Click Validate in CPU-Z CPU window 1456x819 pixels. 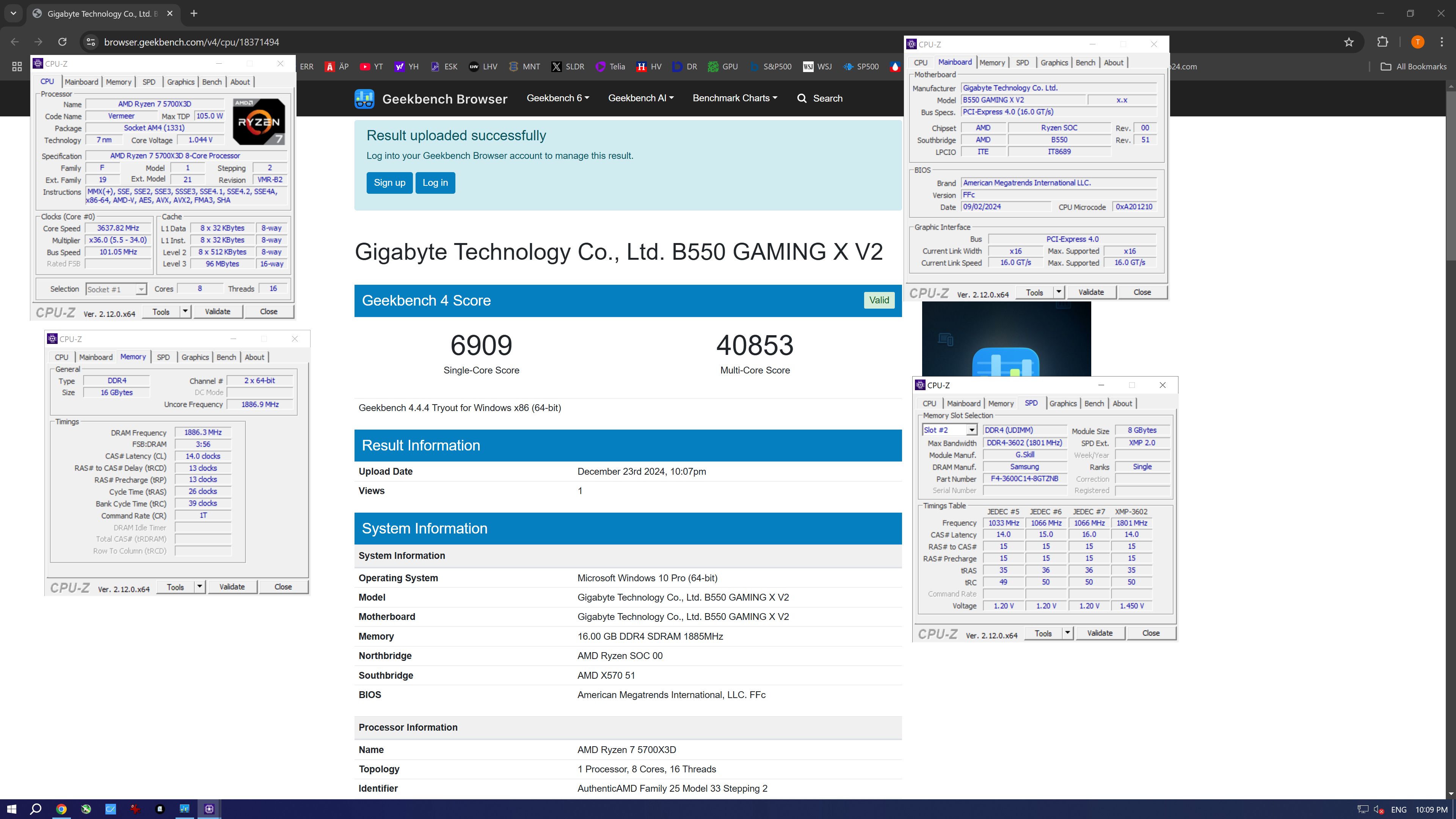[218, 311]
